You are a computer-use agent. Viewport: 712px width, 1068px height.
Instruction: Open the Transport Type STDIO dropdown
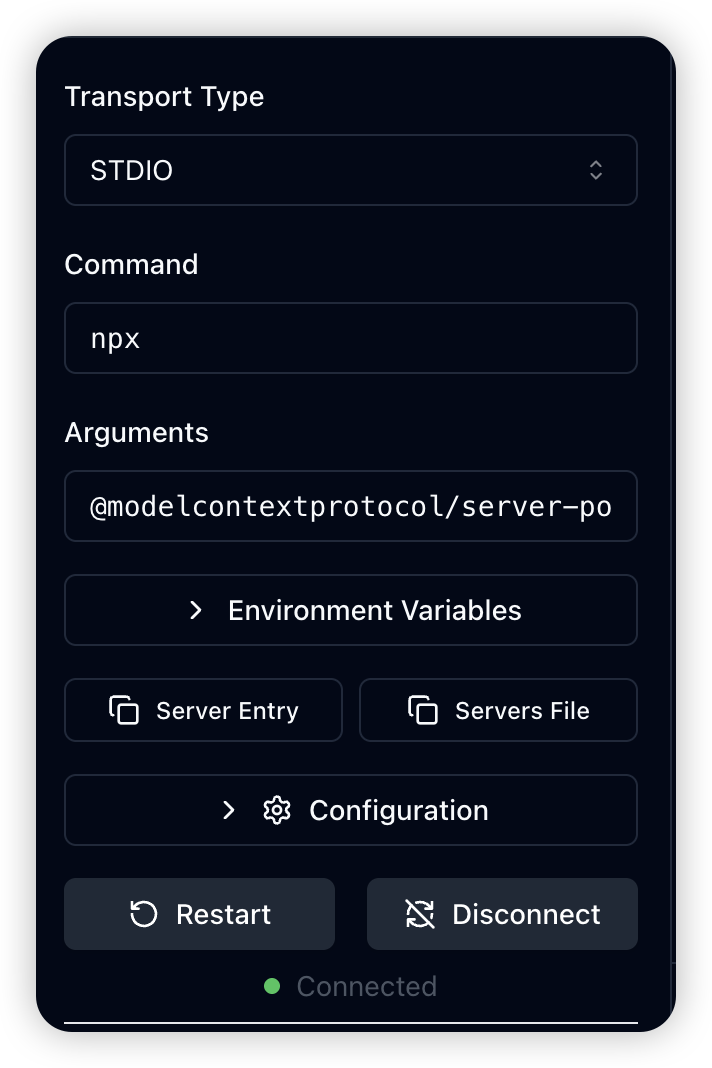tap(351, 170)
